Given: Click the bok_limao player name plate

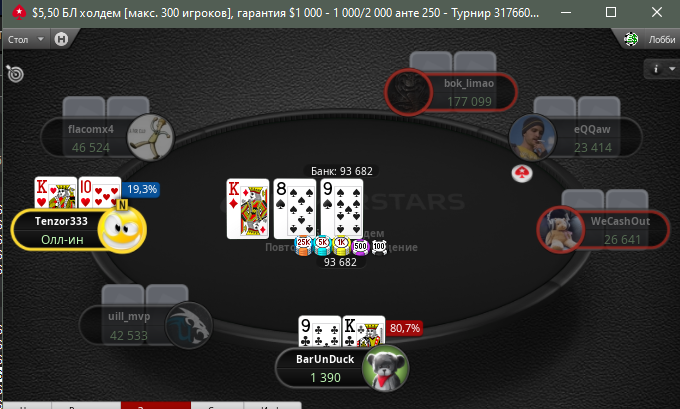Looking at the screenshot, I should click(470, 92).
